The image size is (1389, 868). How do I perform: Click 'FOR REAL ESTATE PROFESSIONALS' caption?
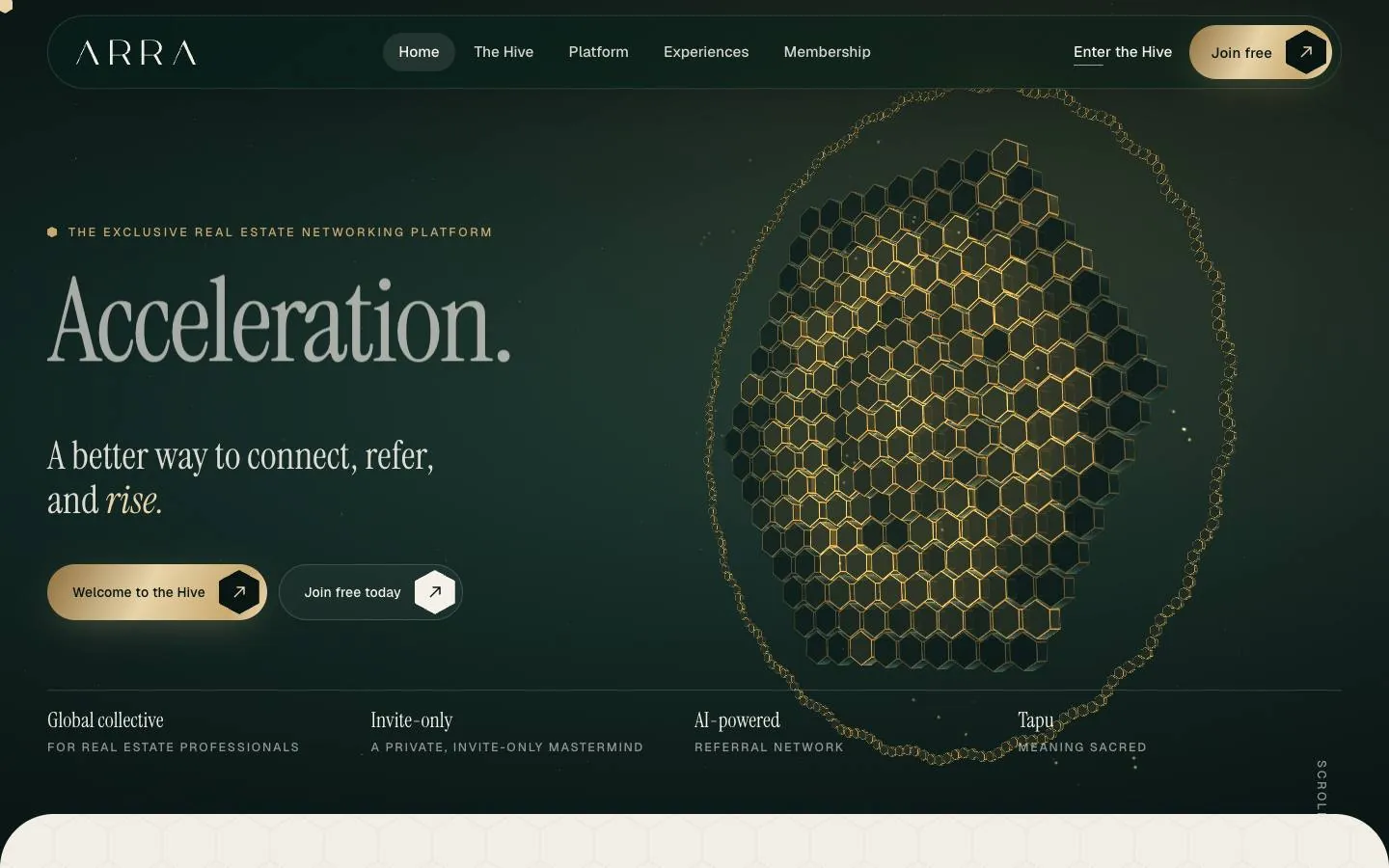click(174, 747)
